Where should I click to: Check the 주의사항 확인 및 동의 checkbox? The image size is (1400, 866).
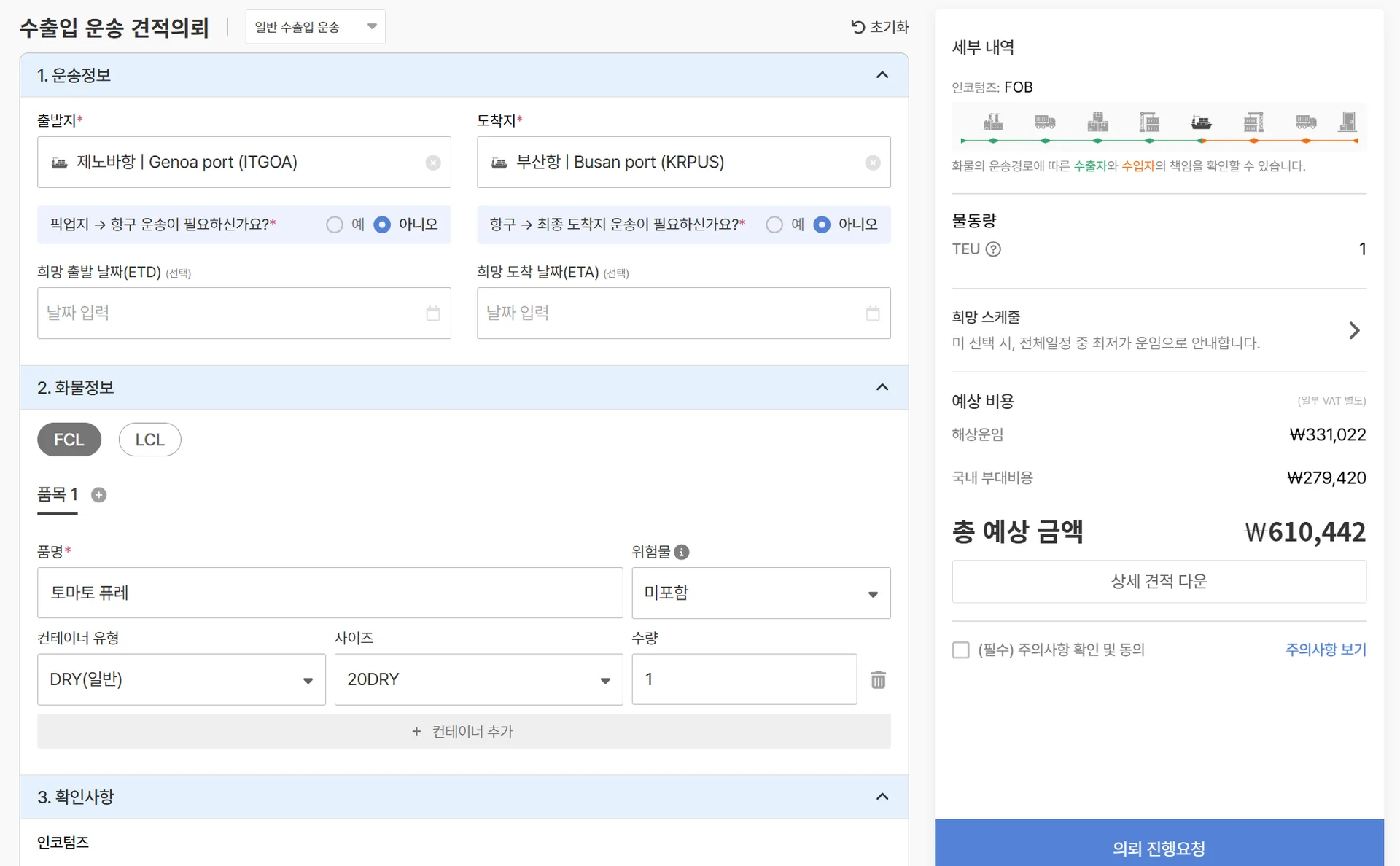tap(961, 649)
